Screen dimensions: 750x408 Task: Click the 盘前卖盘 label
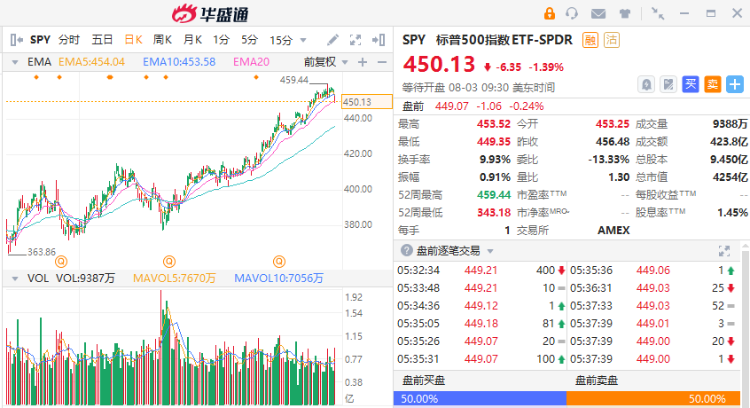click(x=596, y=381)
